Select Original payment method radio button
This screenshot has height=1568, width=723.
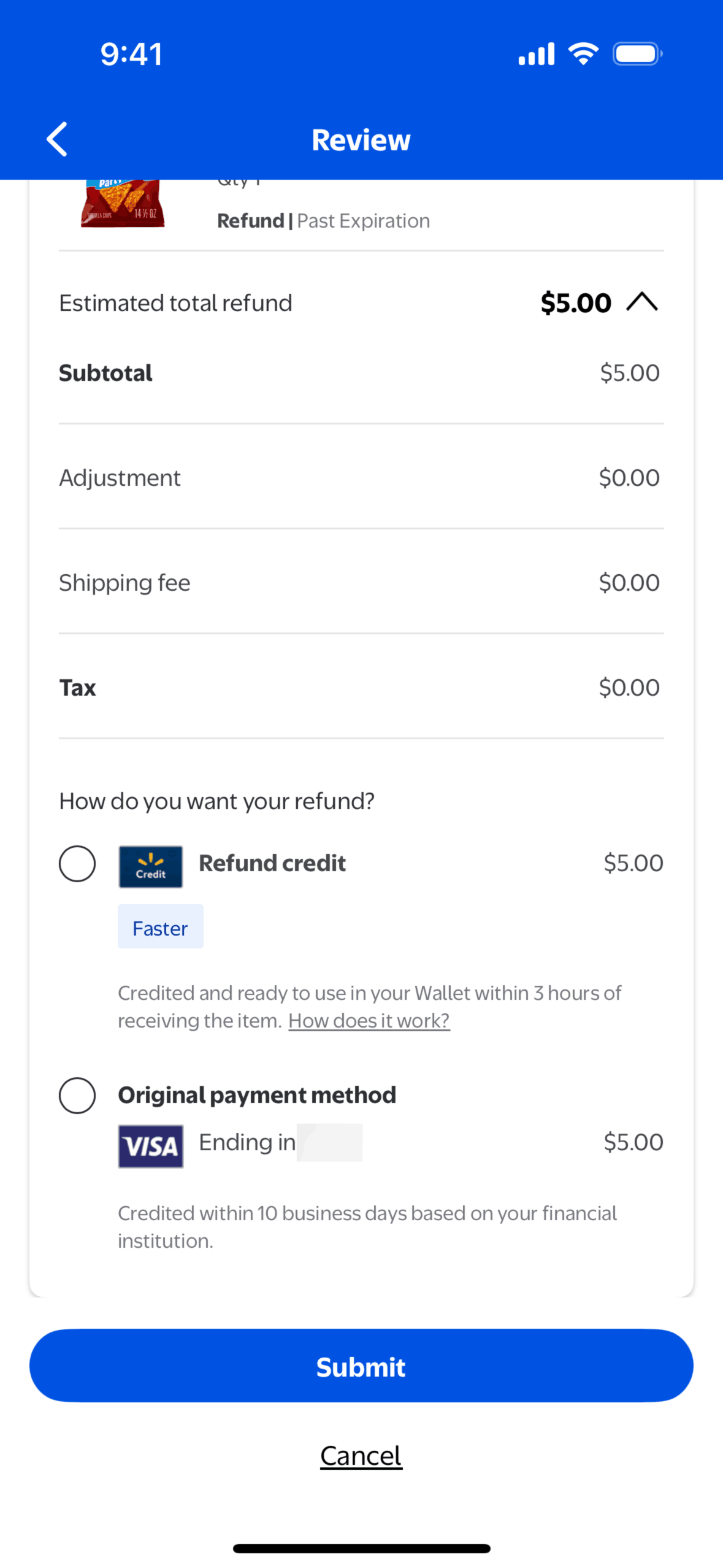[x=77, y=1095]
